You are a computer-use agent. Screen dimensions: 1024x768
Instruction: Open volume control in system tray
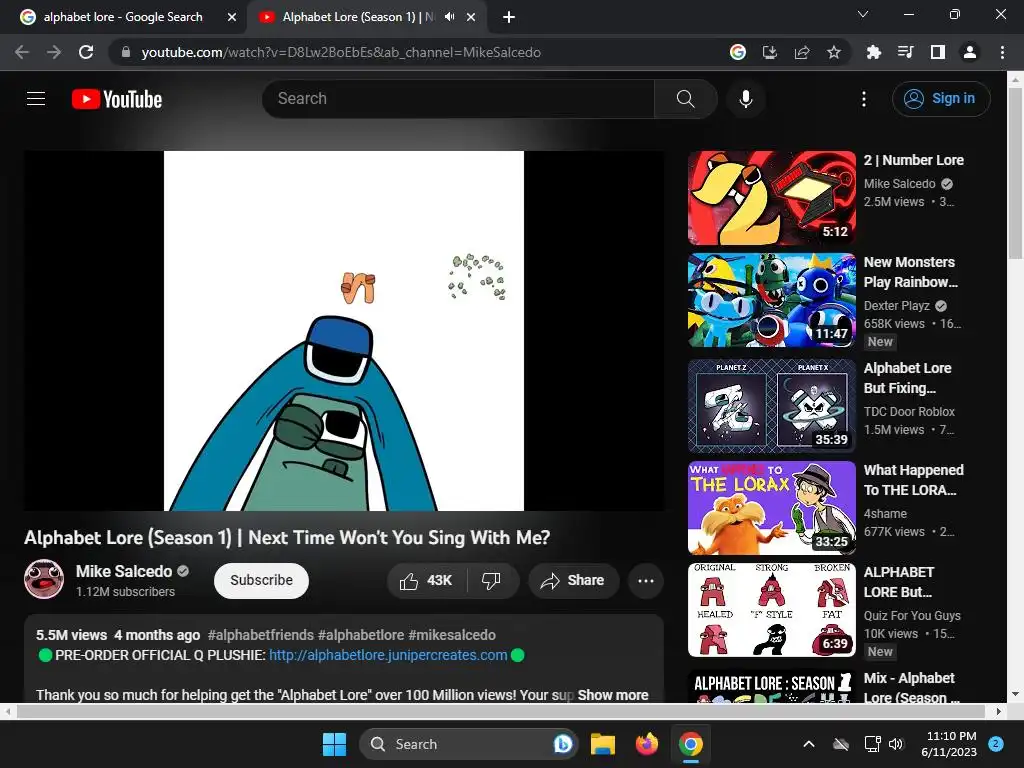coord(895,744)
